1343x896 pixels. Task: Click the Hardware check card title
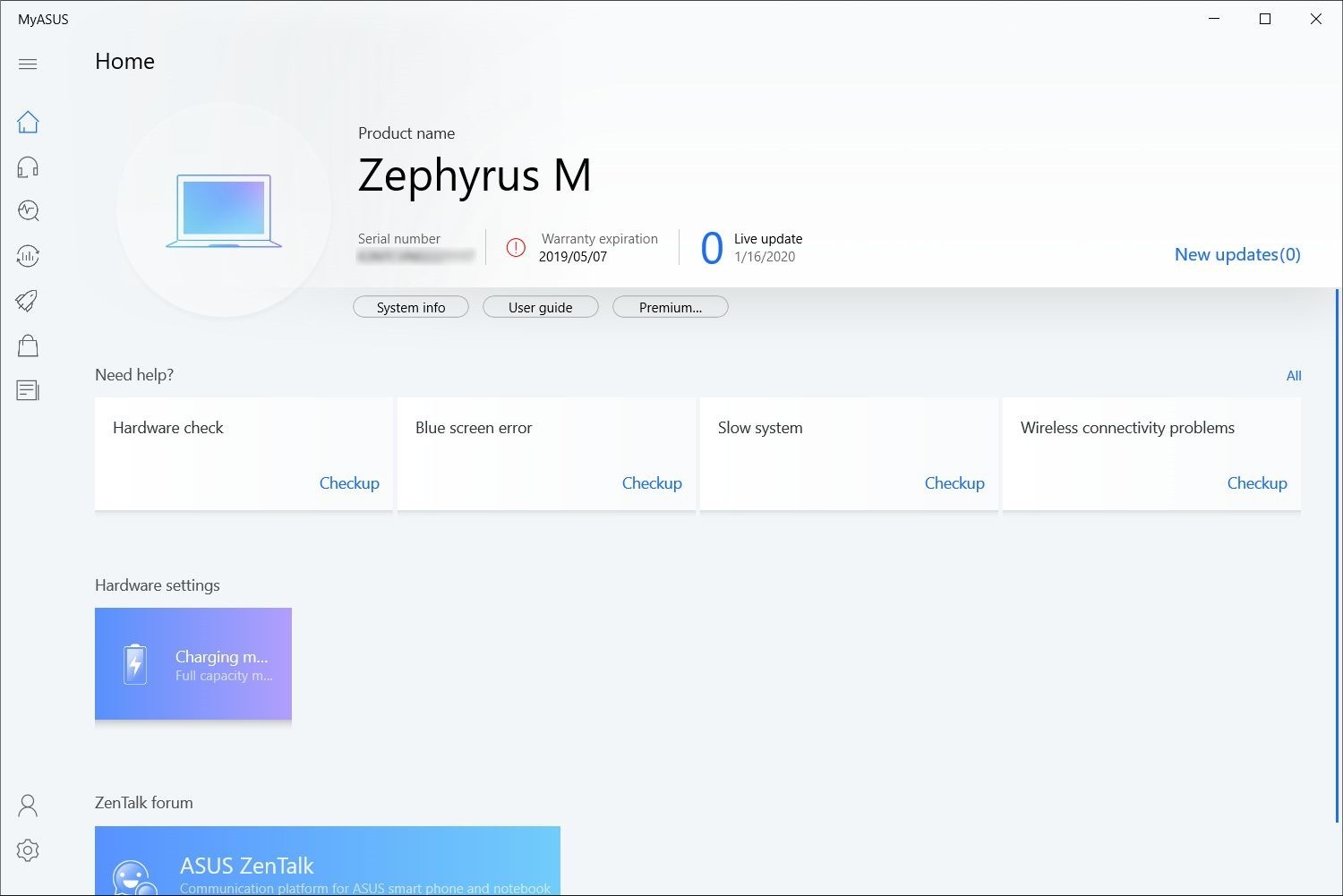[x=168, y=428]
